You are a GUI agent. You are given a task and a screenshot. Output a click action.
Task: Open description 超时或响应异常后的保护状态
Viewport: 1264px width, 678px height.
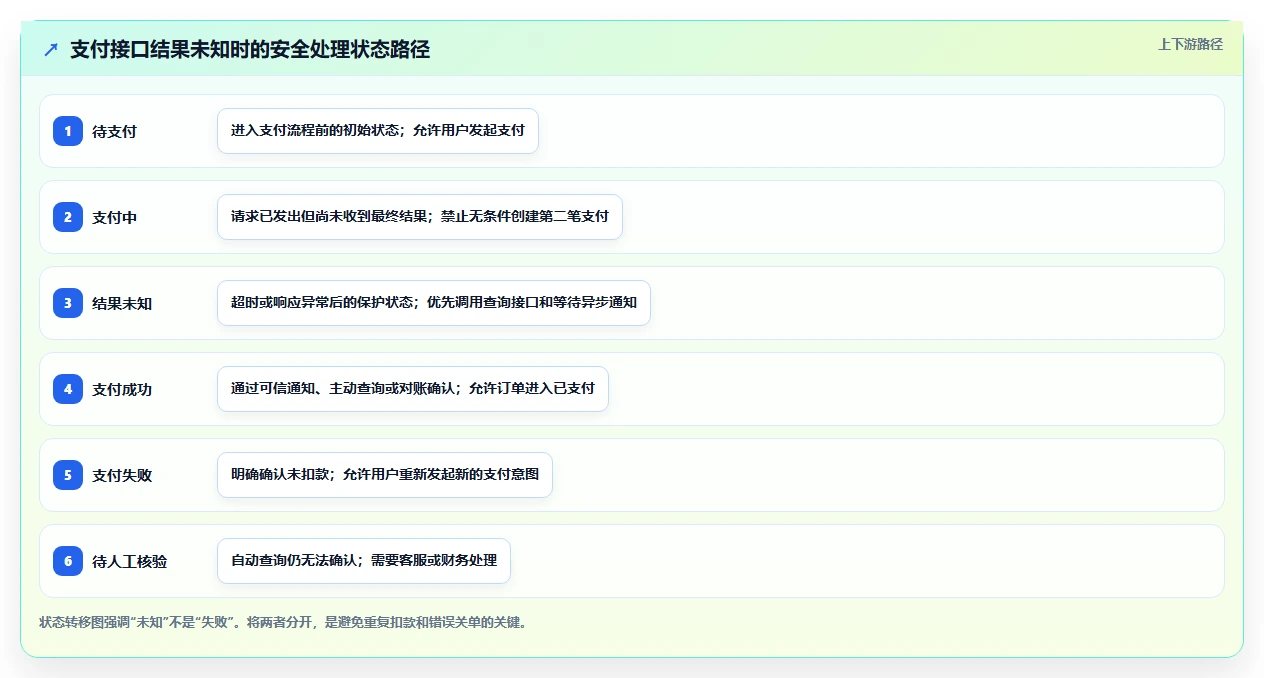[434, 303]
